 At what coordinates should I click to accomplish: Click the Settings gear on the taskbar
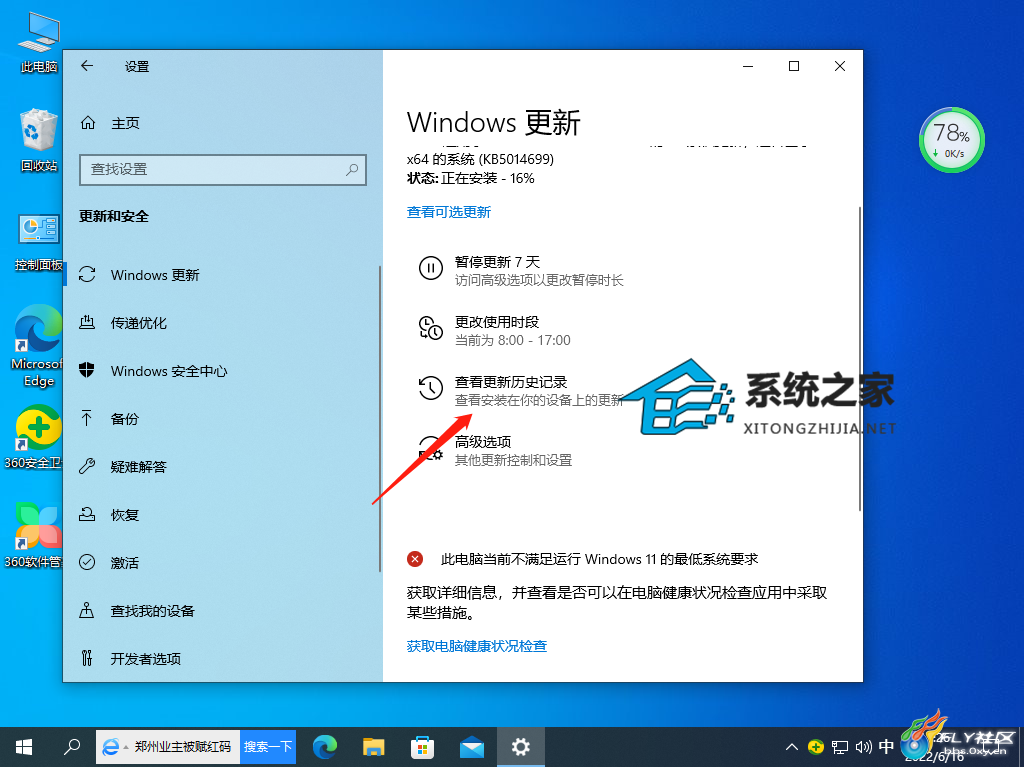tap(520, 747)
